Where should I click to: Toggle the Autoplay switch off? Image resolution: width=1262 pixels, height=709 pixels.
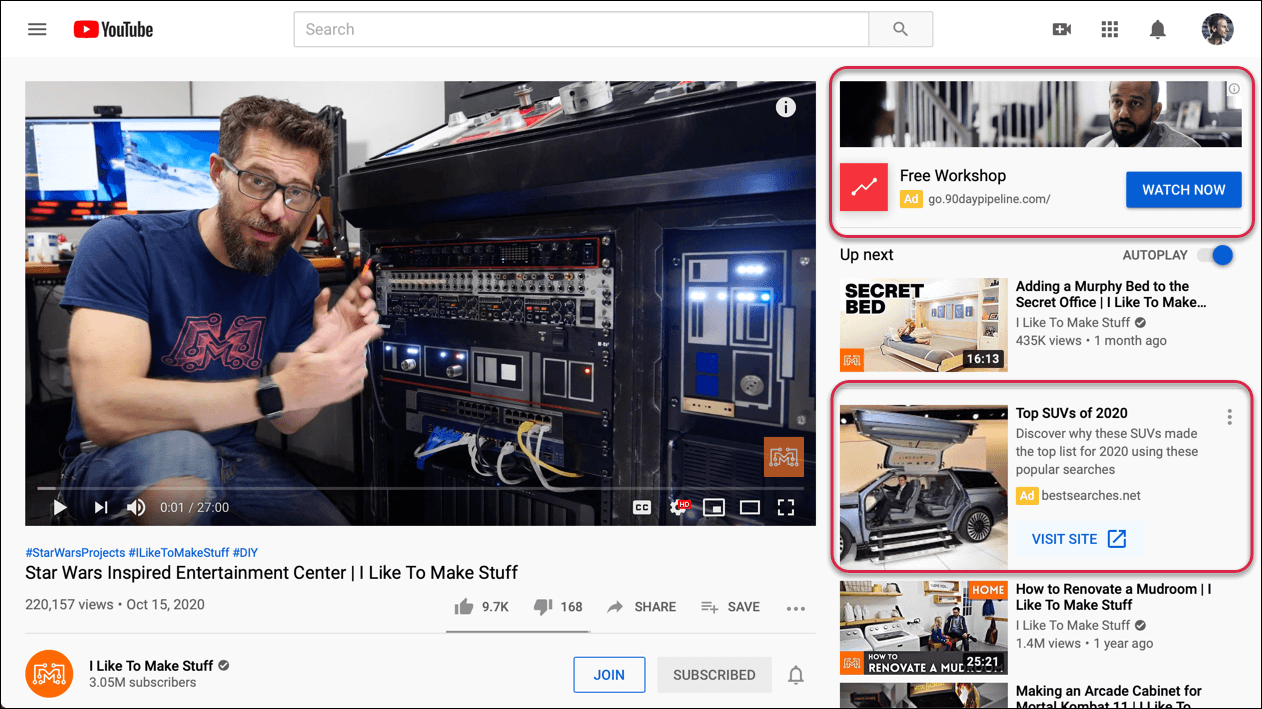[x=1215, y=255]
